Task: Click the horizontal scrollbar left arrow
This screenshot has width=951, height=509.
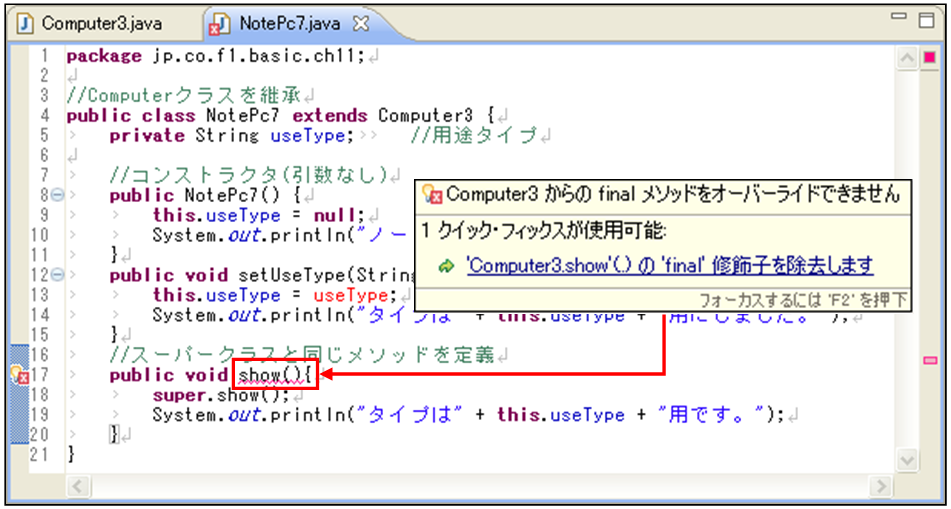Action: click(x=76, y=486)
